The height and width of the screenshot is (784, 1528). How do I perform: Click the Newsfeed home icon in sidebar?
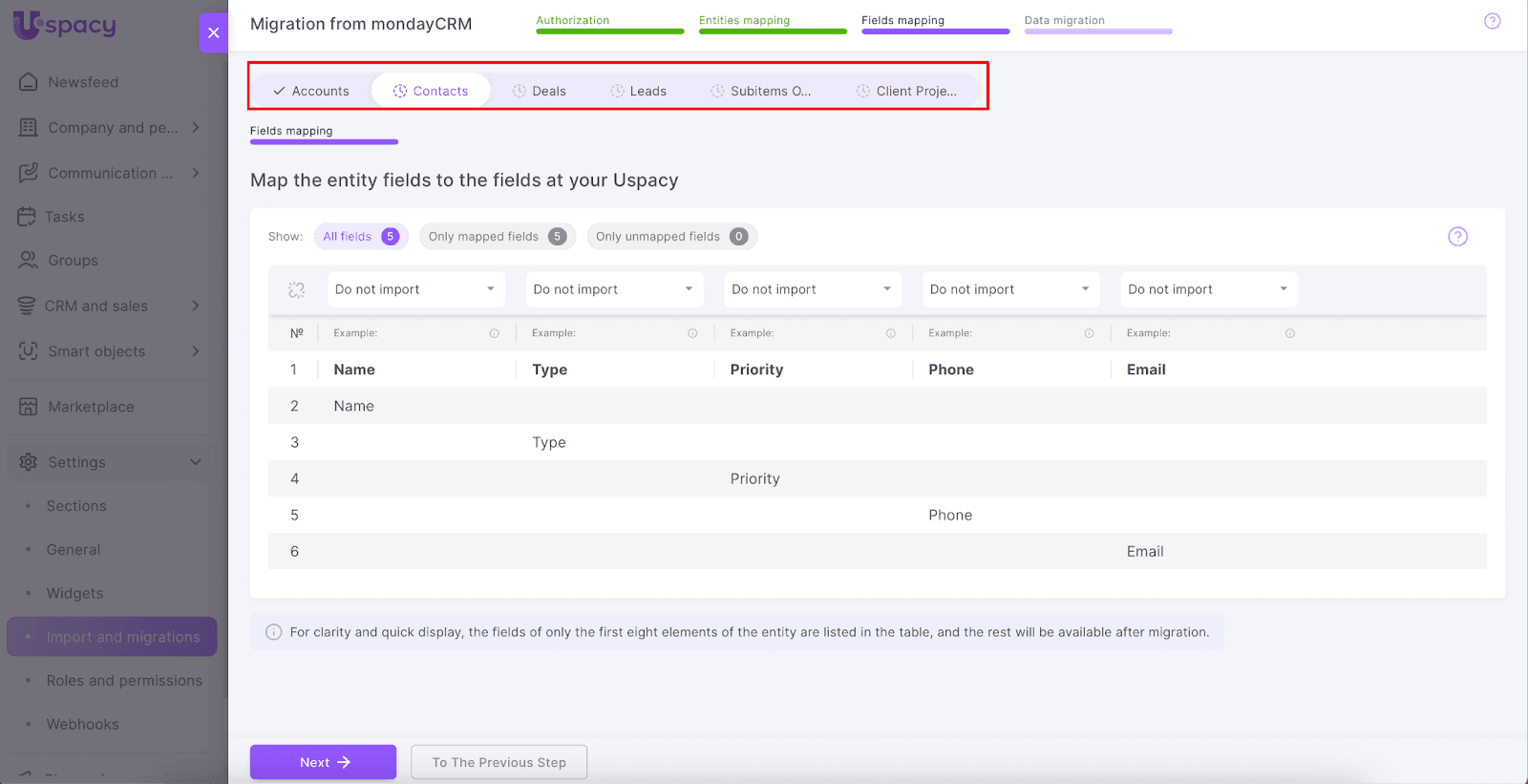[29, 82]
